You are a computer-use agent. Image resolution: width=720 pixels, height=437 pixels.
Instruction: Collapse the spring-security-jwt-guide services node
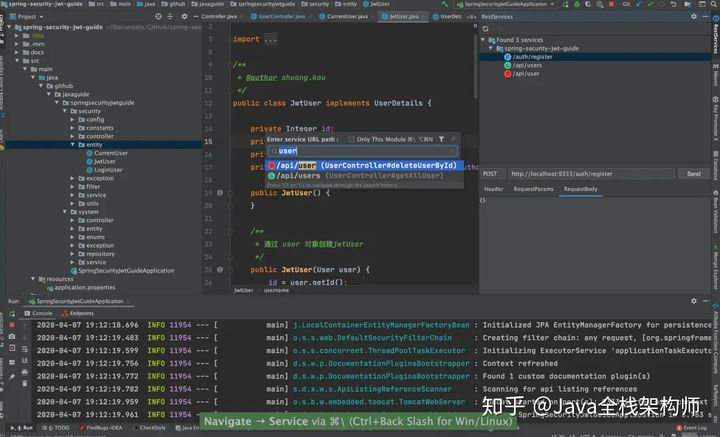pos(491,48)
